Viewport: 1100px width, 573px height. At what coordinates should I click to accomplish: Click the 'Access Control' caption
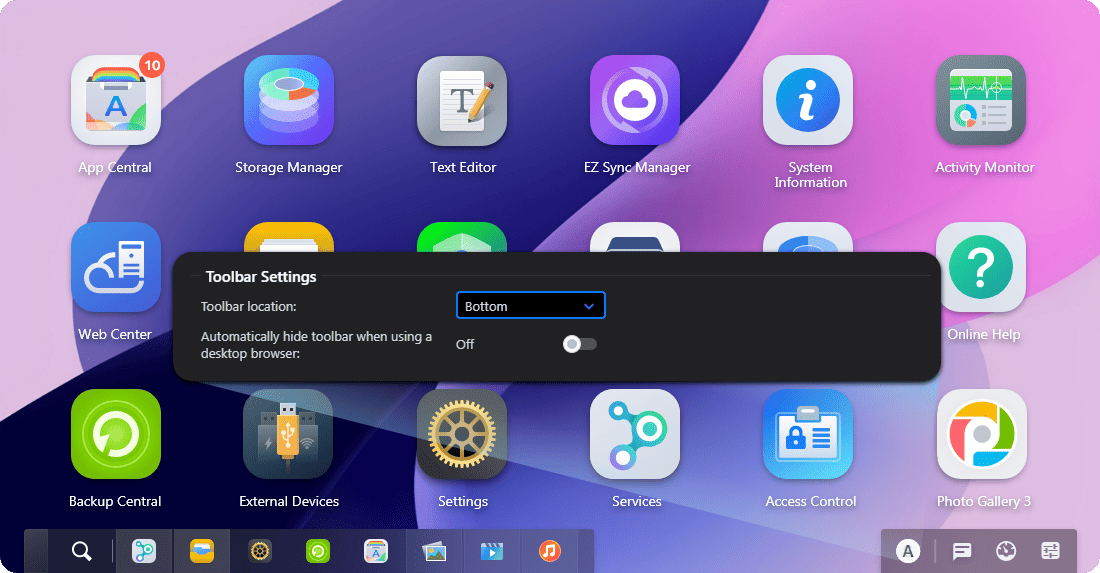(x=811, y=501)
